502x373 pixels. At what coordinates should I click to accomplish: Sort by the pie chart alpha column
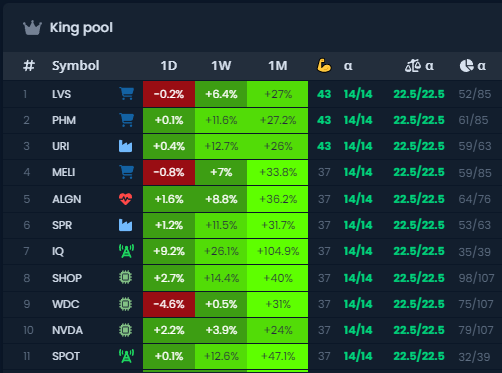coord(473,66)
